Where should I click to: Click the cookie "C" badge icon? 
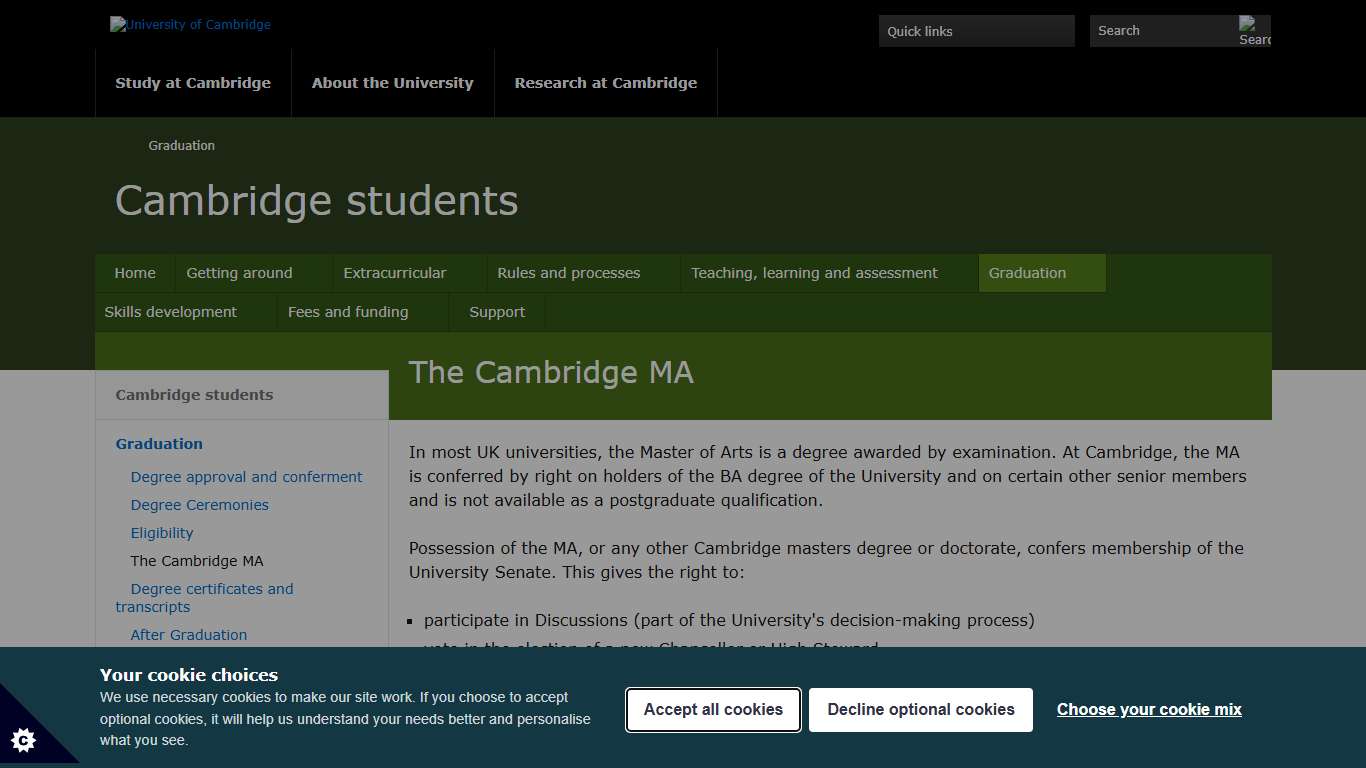[23, 740]
